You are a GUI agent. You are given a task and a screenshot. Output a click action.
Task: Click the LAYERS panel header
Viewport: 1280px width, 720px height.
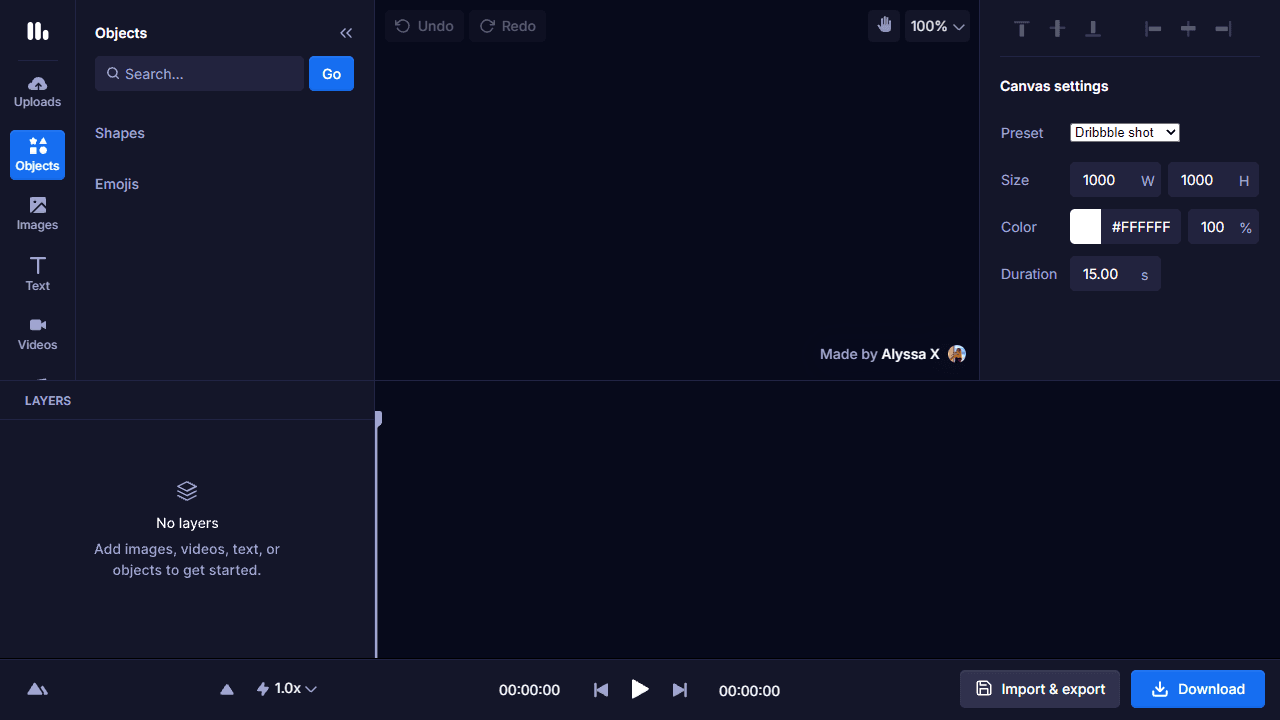click(x=48, y=400)
